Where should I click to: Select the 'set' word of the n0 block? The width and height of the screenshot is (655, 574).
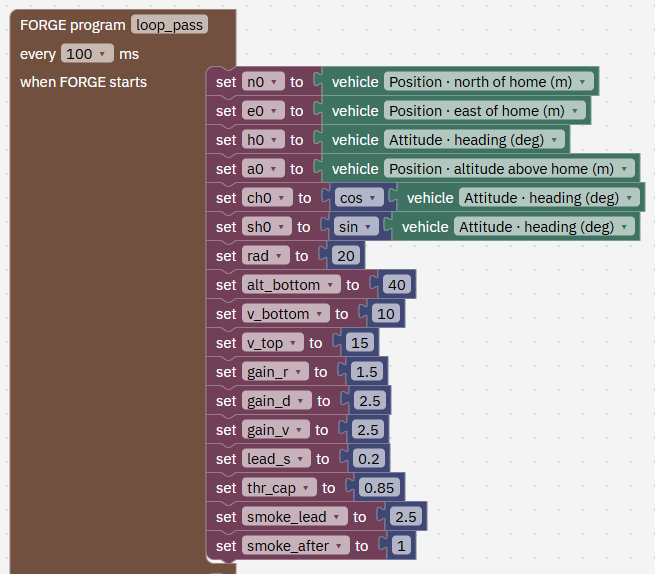pyautogui.click(x=226, y=82)
